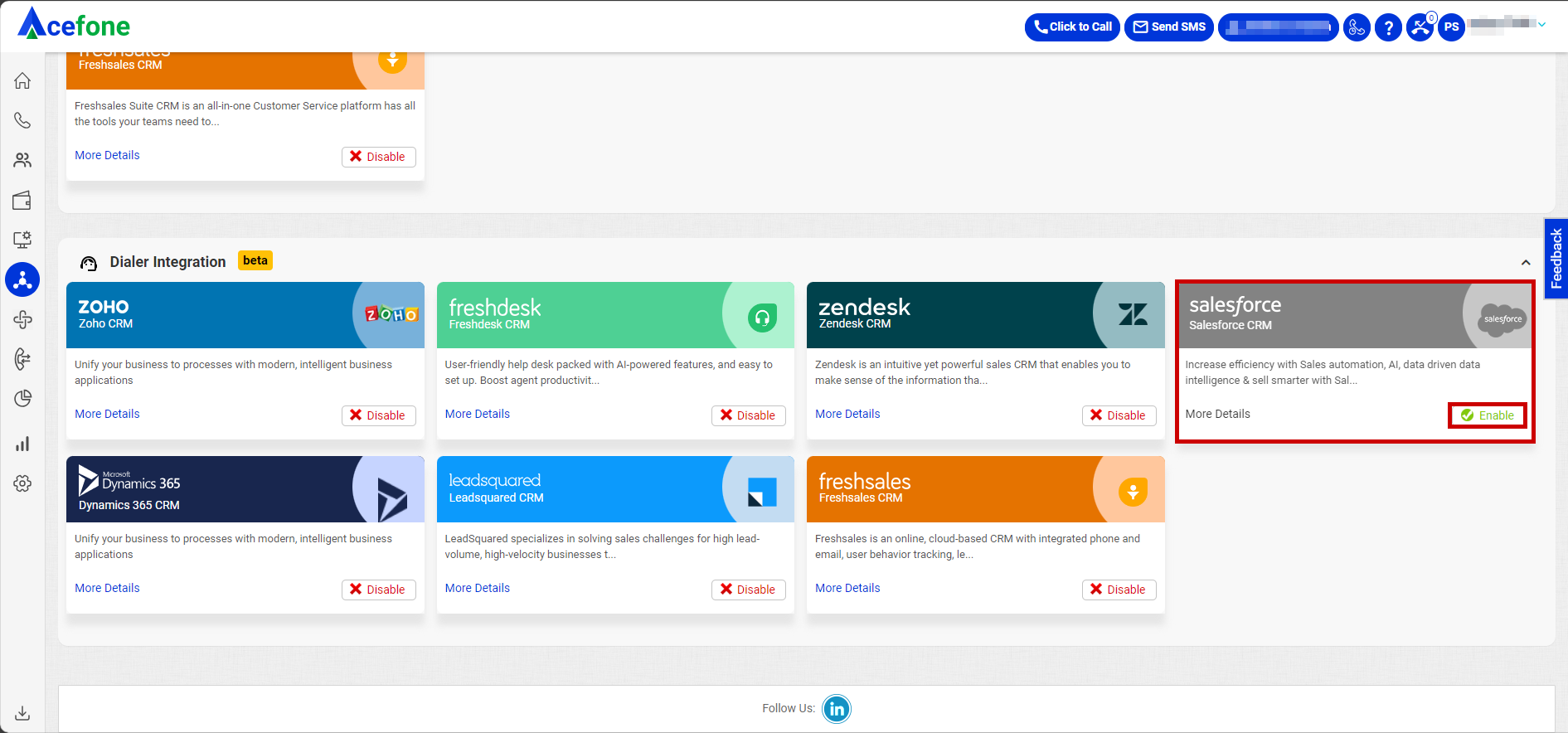Enable the Salesforce CRM dialer
Image resolution: width=1568 pixels, height=733 pixels.
[x=1488, y=415]
